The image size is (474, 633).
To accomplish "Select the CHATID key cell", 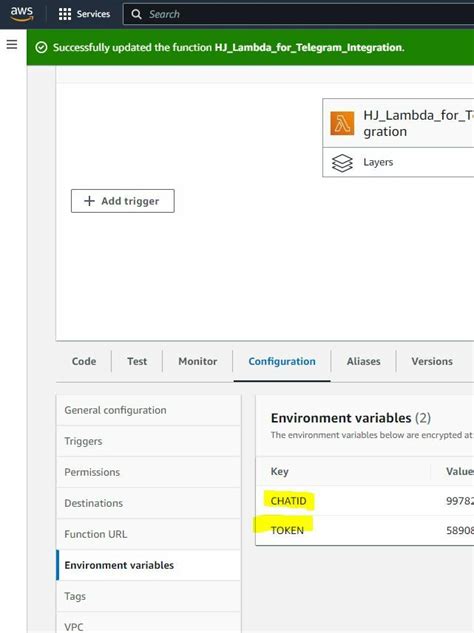I will coord(288,501).
